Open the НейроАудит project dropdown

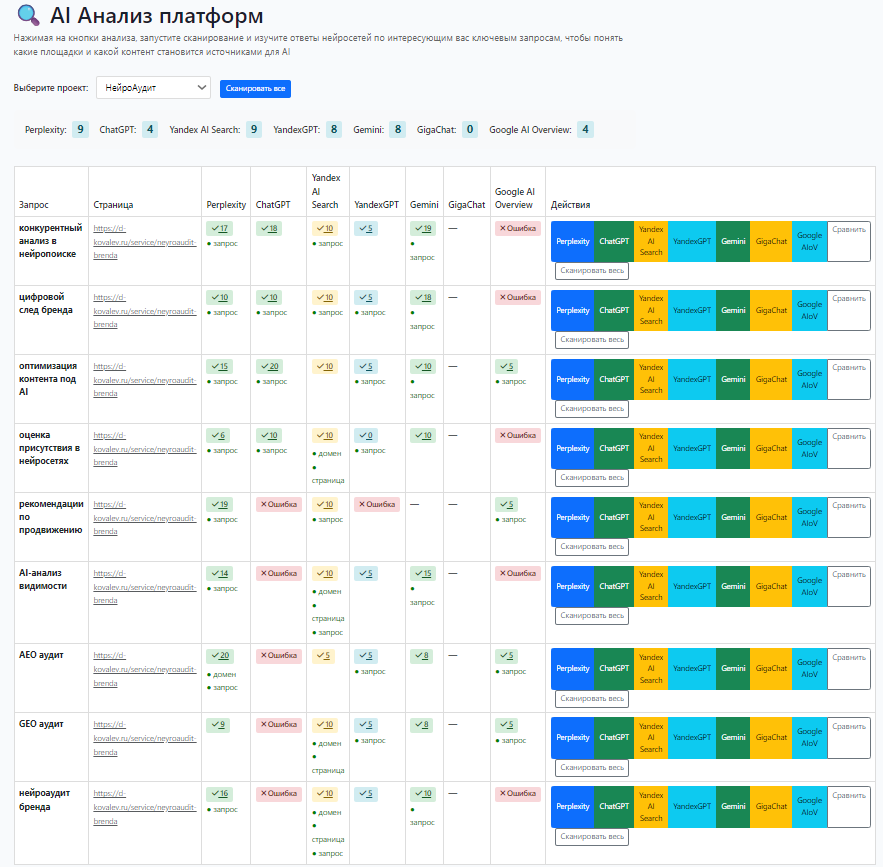pyautogui.click(x=153, y=88)
